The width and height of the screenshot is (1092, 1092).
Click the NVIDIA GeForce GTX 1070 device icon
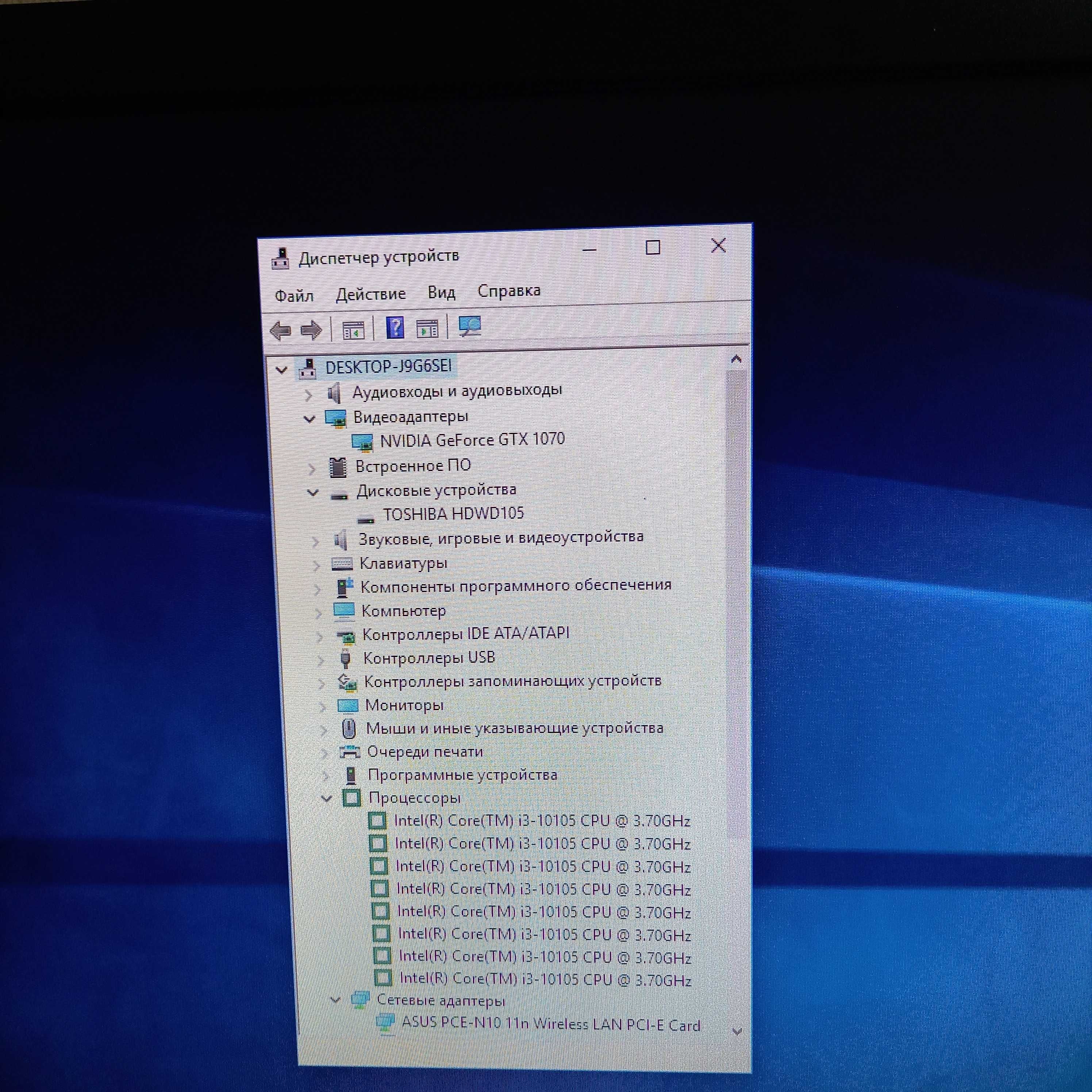(x=362, y=442)
